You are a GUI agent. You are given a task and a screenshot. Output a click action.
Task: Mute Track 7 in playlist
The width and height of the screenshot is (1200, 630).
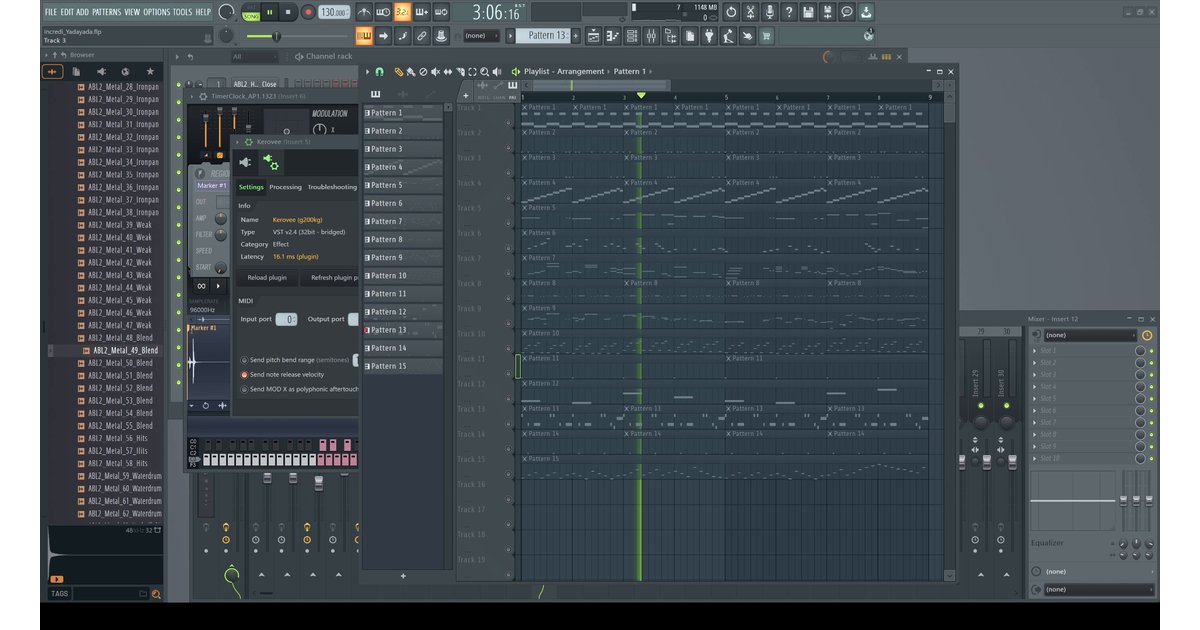click(509, 275)
